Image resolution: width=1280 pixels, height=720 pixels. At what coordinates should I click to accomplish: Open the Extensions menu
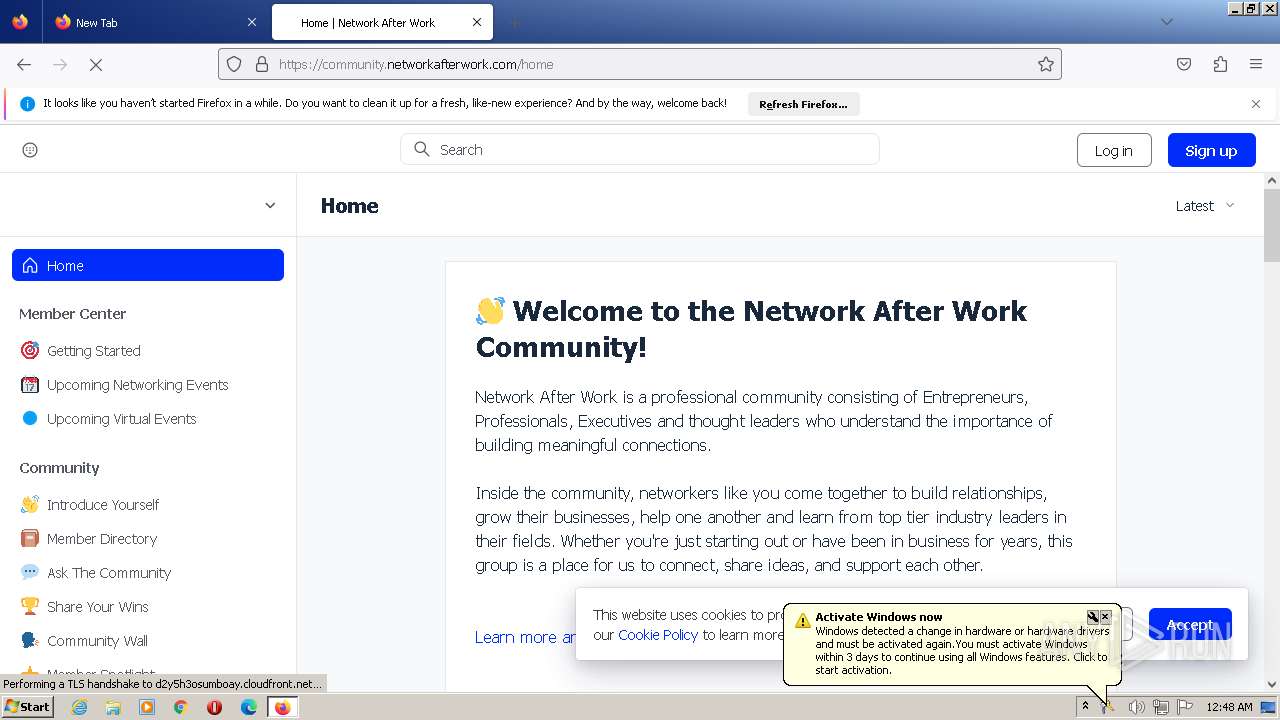[1220, 64]
